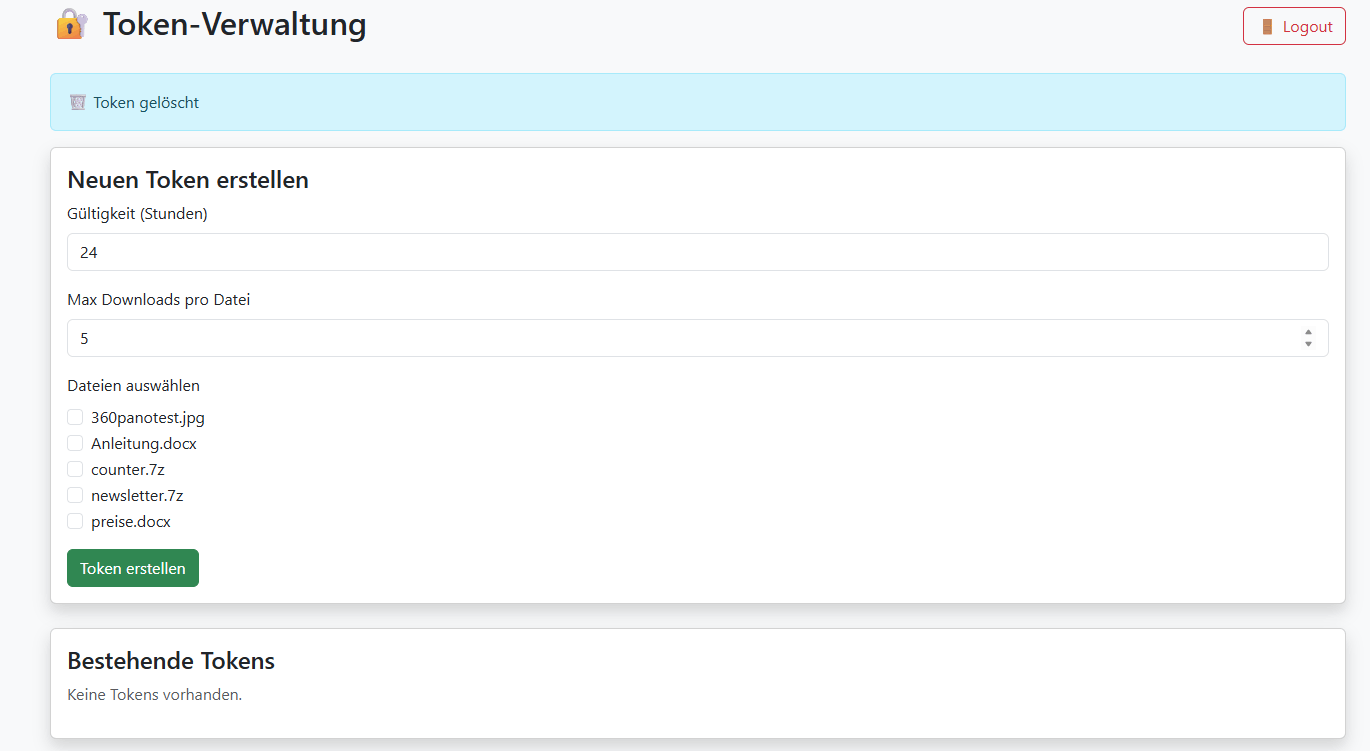Decrease Max Downloads with down arrow

[x=1308, y=344]
